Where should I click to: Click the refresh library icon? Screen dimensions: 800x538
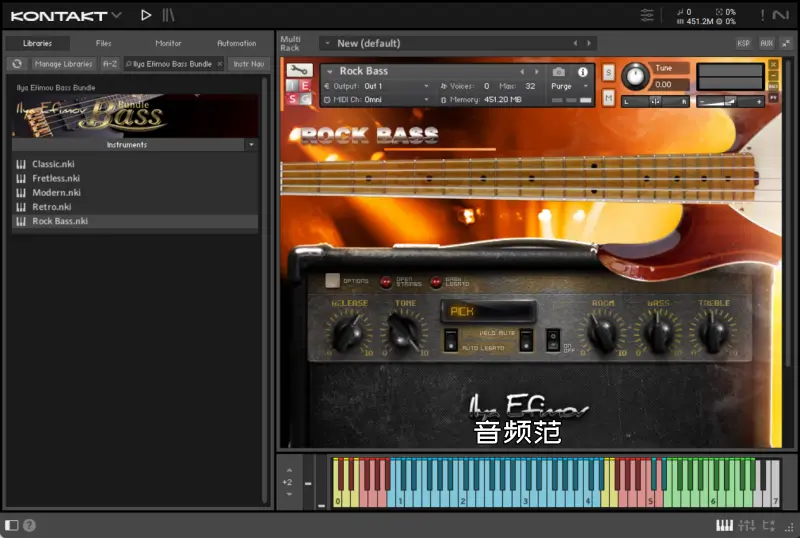[x=17, y=64]
